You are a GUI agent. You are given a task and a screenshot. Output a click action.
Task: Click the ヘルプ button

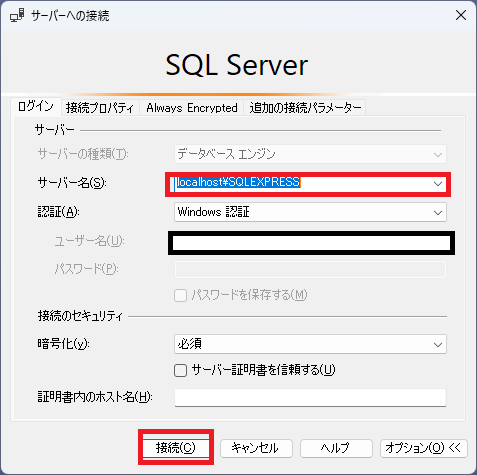336,448
